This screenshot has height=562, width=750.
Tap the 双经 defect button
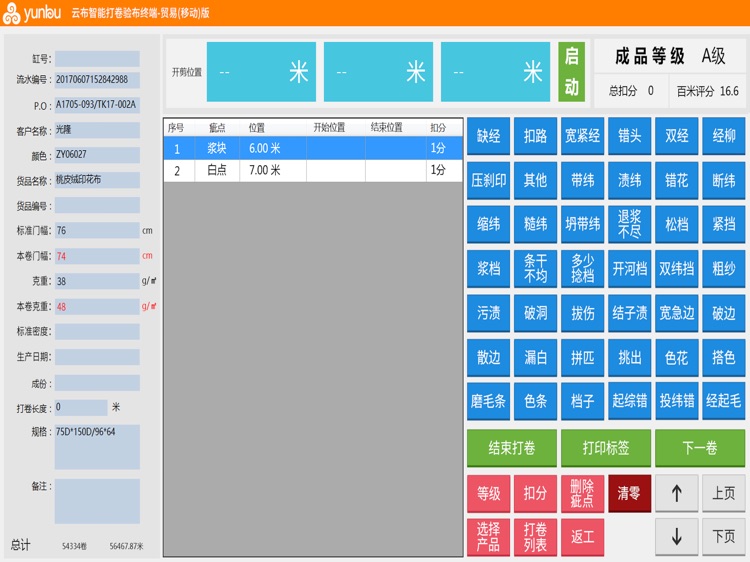676,136
